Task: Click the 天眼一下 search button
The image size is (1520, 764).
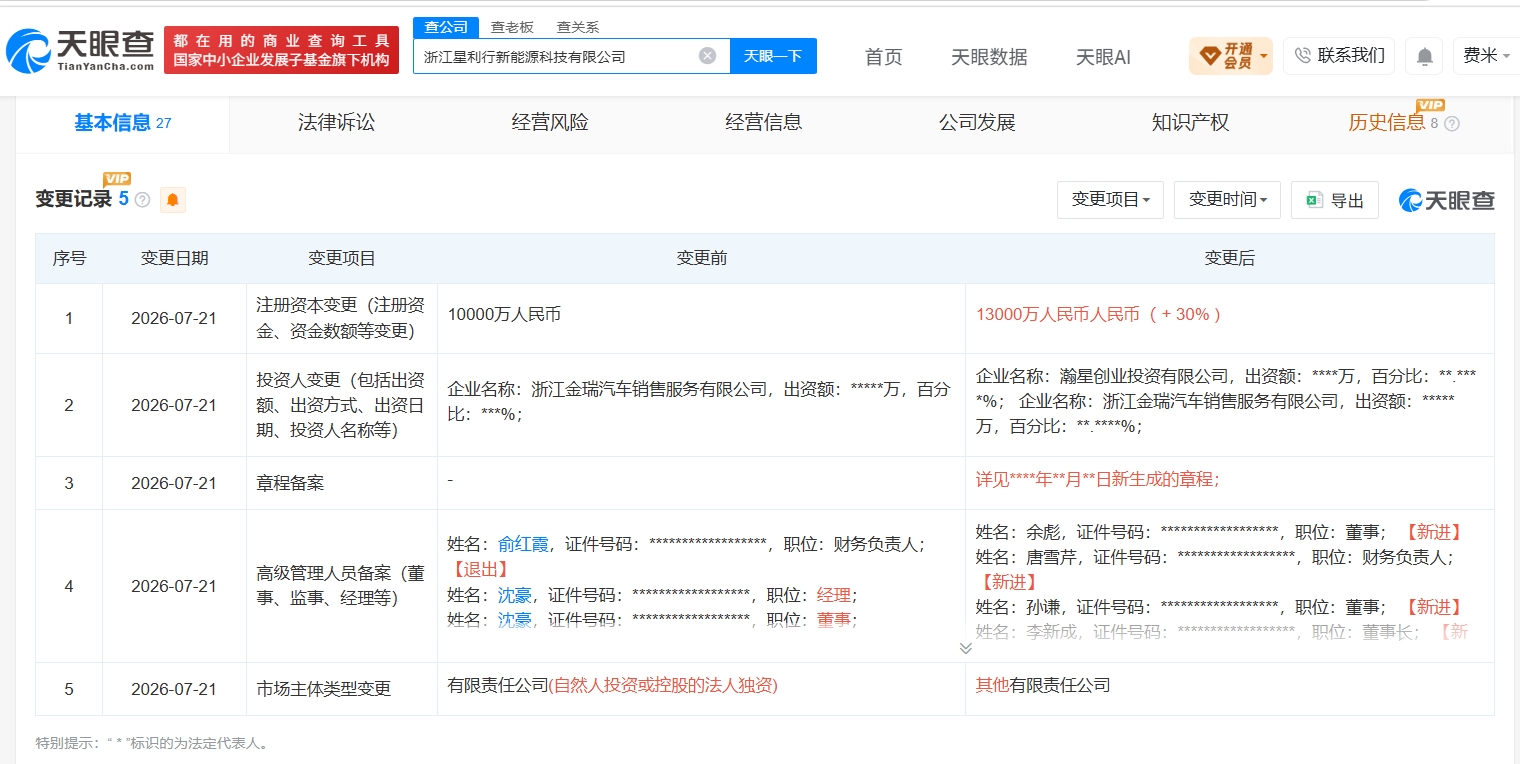Action: (773, 56)
